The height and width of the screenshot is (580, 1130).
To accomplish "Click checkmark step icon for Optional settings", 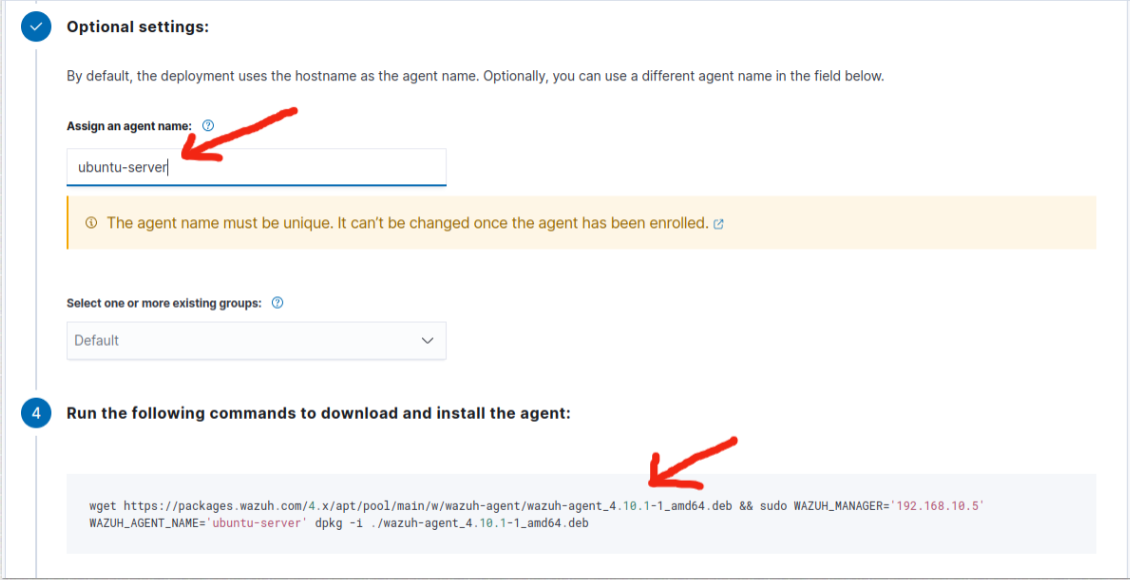I will pos(36,27).
